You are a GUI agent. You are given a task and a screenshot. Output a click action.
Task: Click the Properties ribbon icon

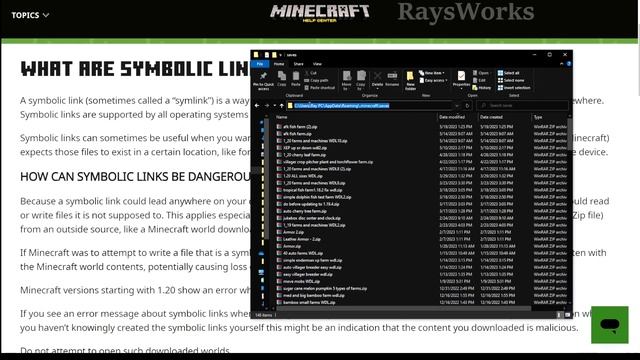click(x=461, y=79)
